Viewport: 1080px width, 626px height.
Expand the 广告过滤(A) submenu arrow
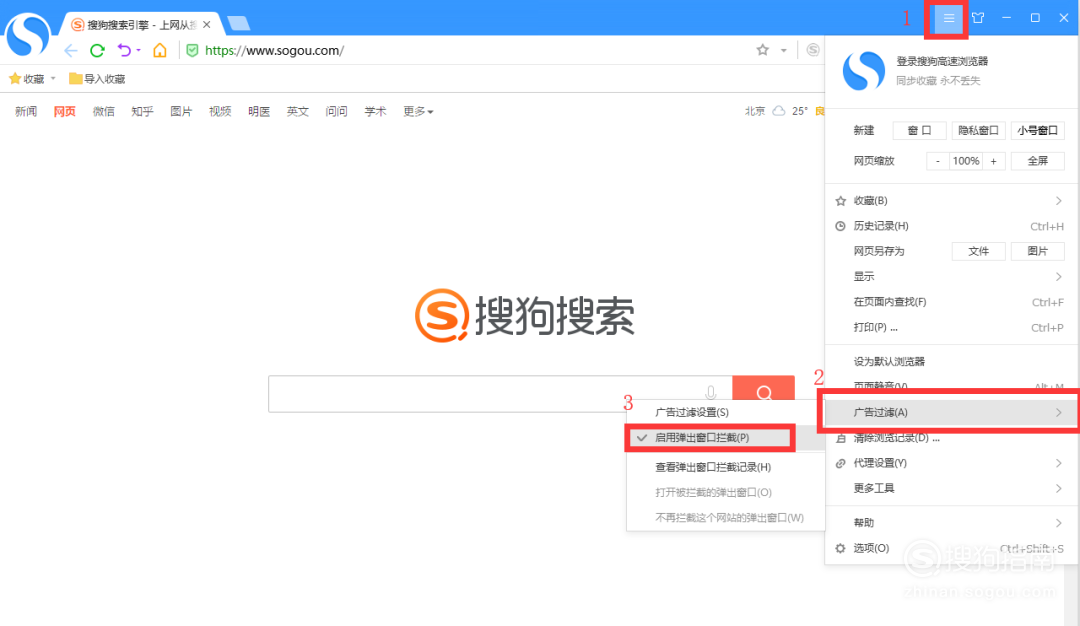click(1059, 412)
